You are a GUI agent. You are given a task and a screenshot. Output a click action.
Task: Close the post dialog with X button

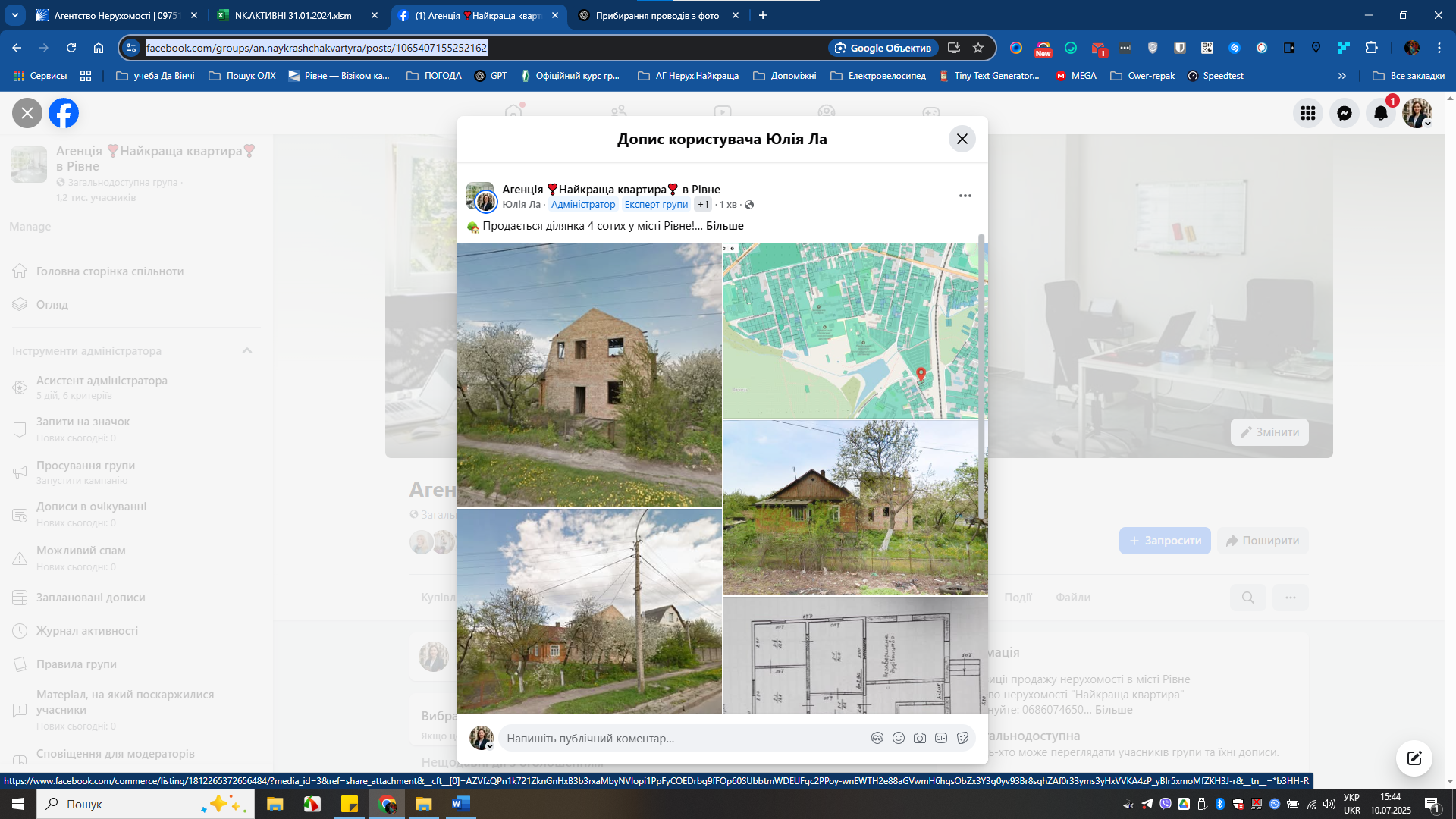[x=962, y=139]
